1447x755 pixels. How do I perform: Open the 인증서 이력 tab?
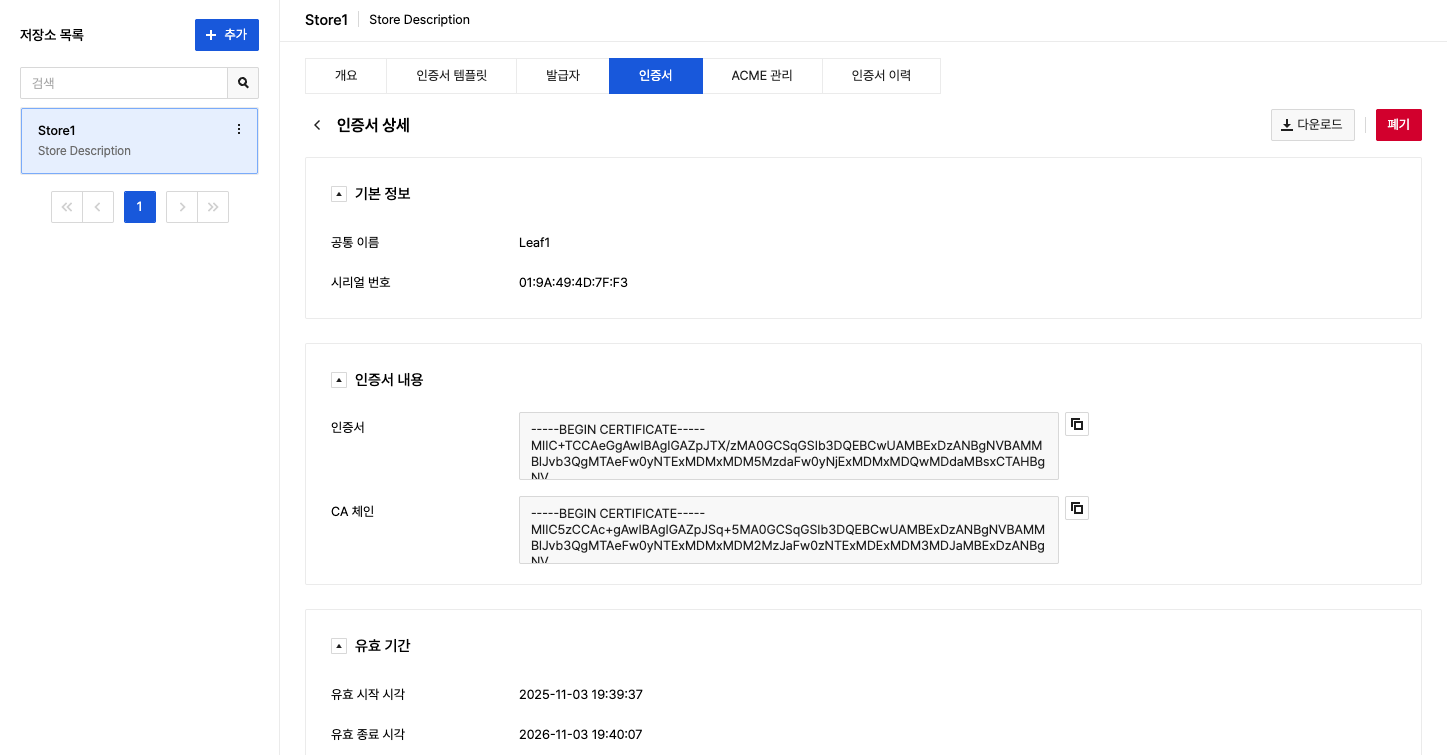(x=881, y=76)
